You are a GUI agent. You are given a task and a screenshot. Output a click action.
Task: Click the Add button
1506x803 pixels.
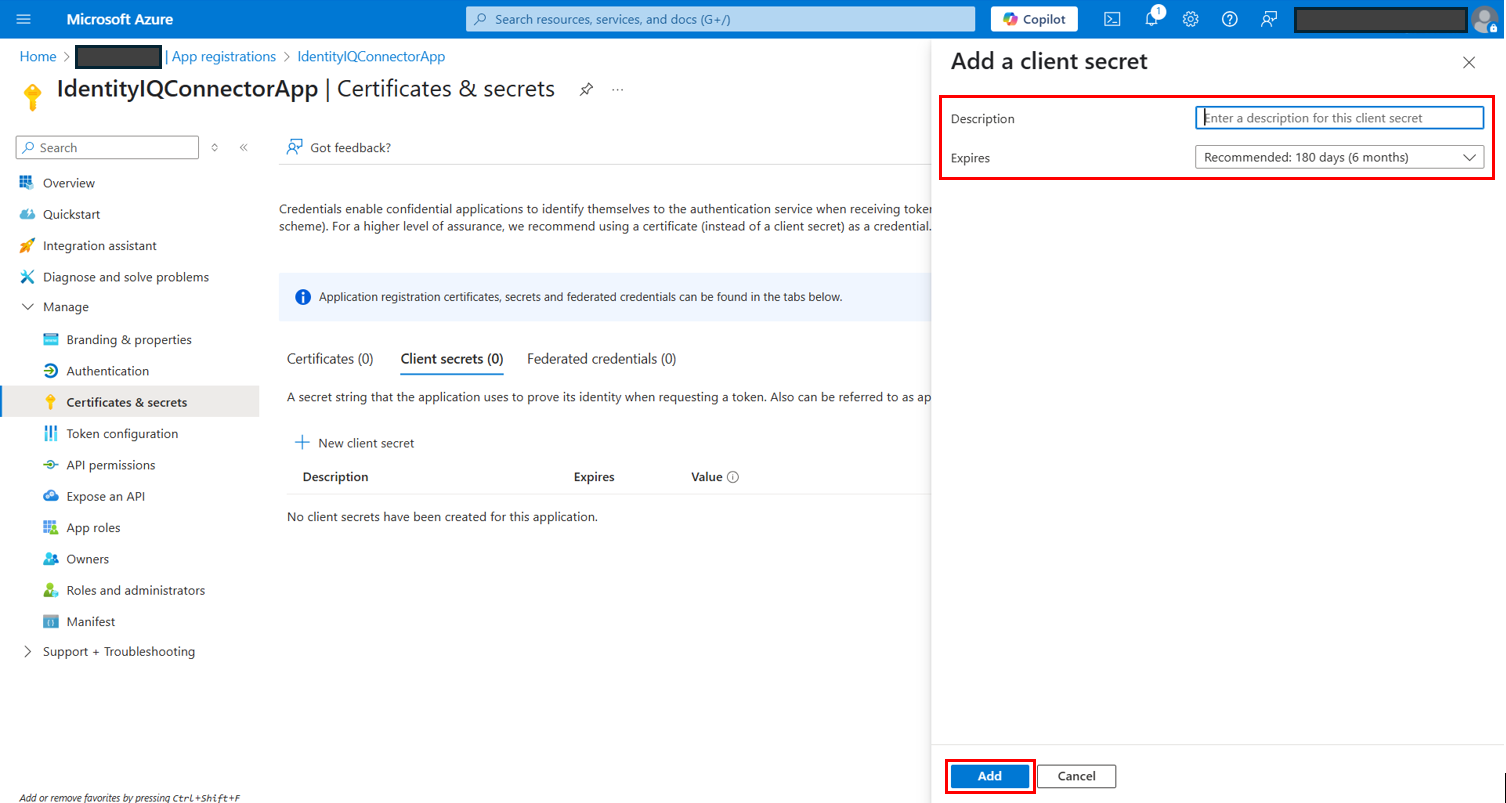[989, 776]
